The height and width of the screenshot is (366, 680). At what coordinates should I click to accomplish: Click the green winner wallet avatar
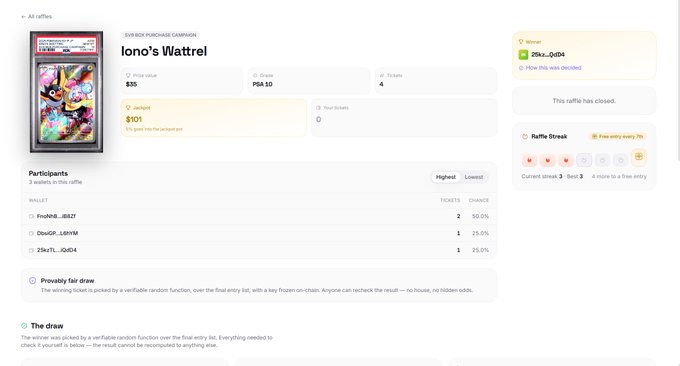click(x=523, y=55)
